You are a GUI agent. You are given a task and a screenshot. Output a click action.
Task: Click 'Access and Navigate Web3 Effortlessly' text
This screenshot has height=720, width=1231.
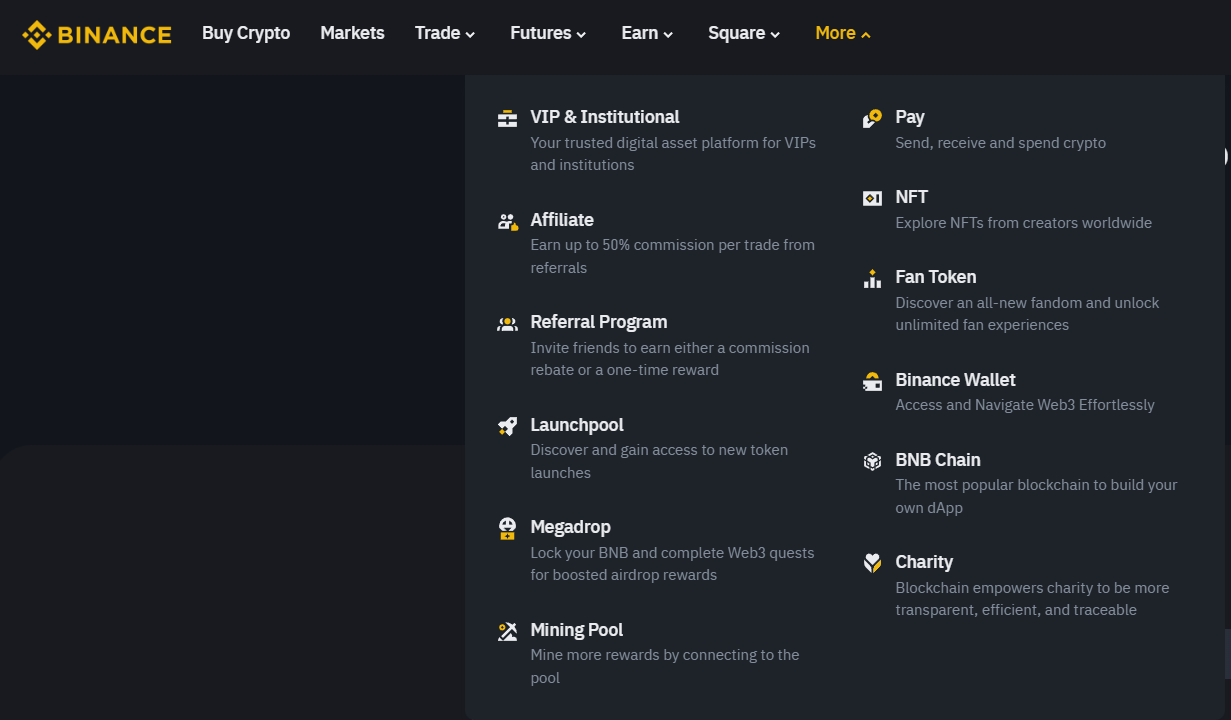point(1025,405)
